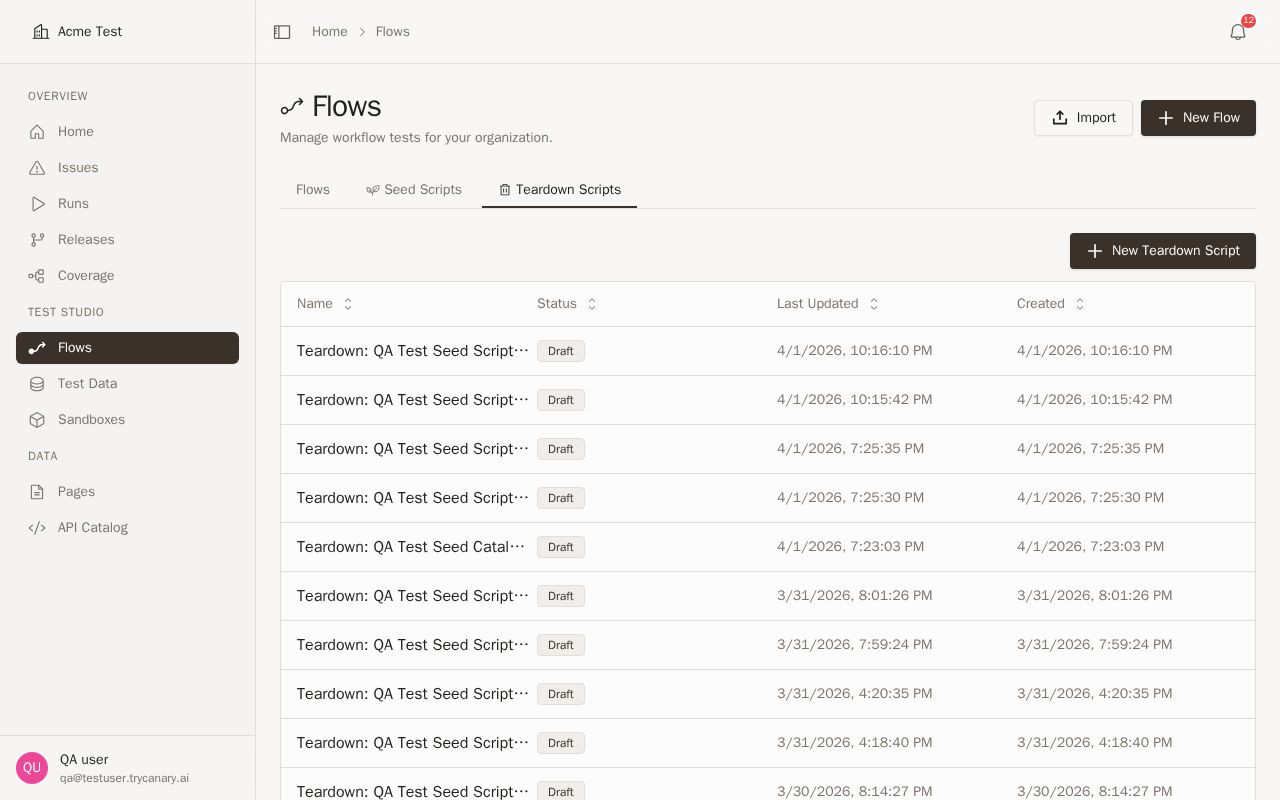Click the seedling icon on Seed Scripts tab
Image resolution: width=1280 pixels, height=800 pixels.
click(x=373, y=190)
